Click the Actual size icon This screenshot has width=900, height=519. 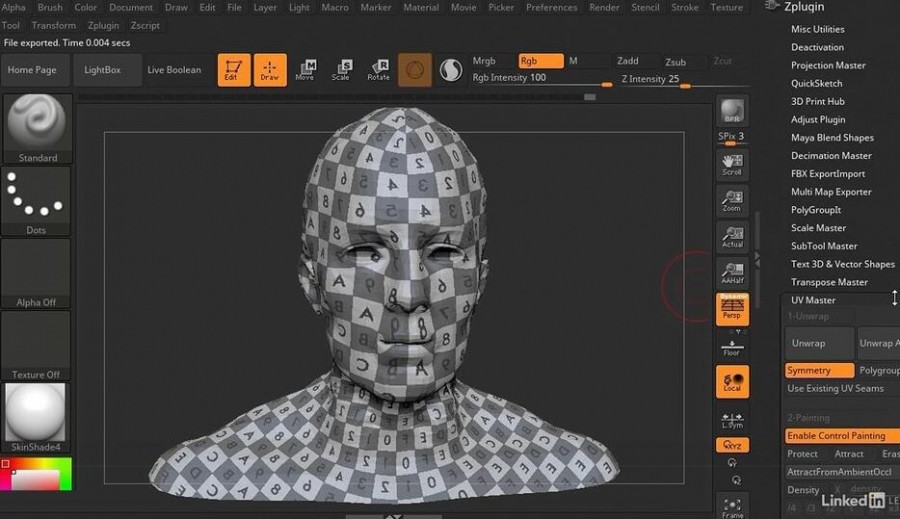(x=732, y=237)
